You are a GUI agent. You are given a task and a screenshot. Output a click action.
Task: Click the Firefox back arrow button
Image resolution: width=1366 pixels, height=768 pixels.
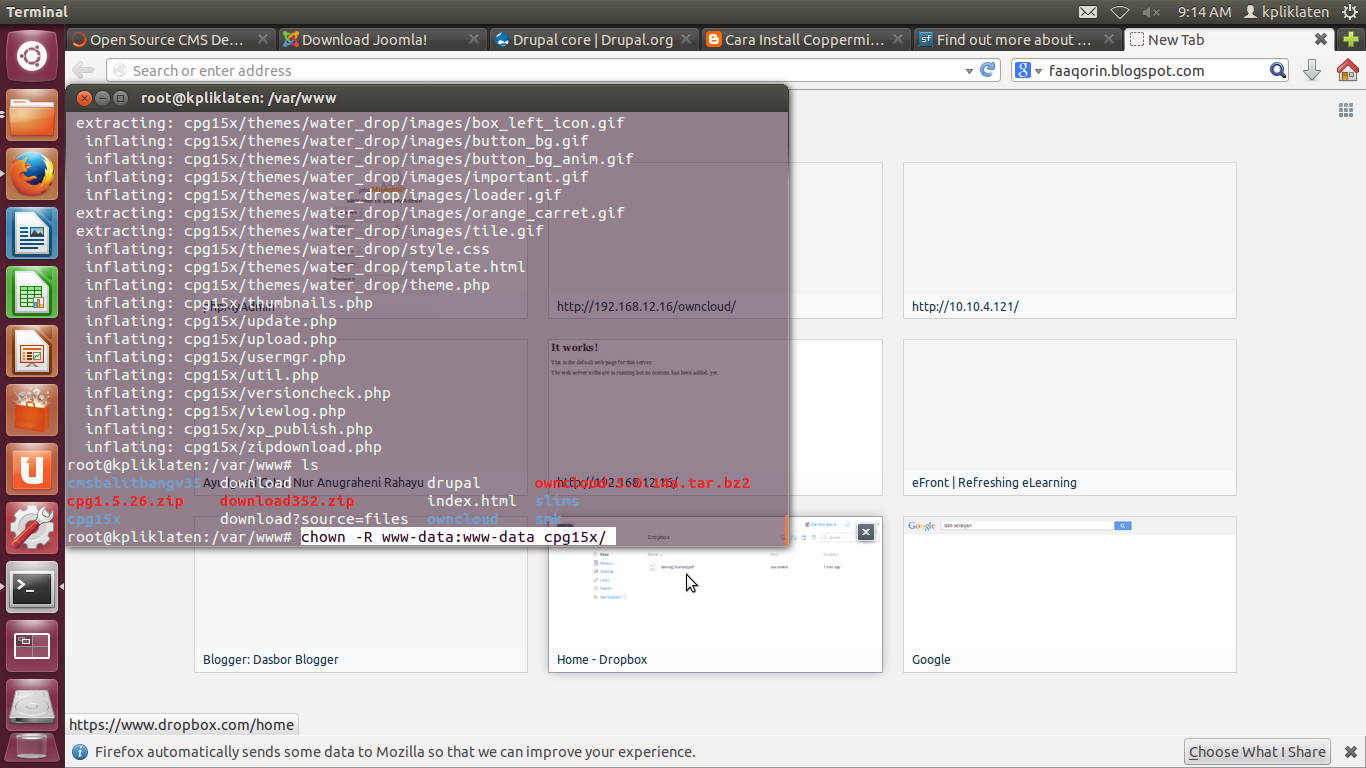point(83,70)
